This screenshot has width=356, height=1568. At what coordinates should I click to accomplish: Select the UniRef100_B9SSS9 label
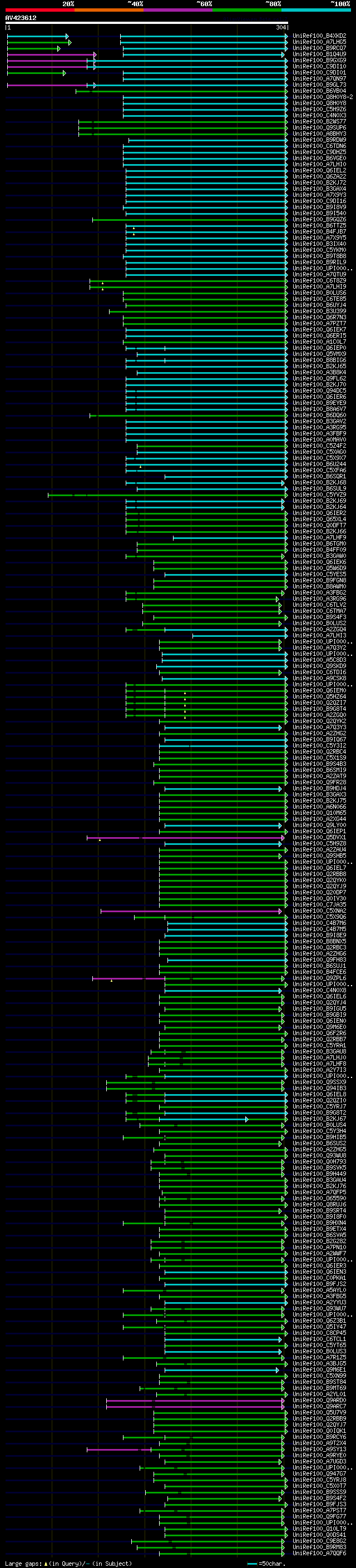[319, 1492]
